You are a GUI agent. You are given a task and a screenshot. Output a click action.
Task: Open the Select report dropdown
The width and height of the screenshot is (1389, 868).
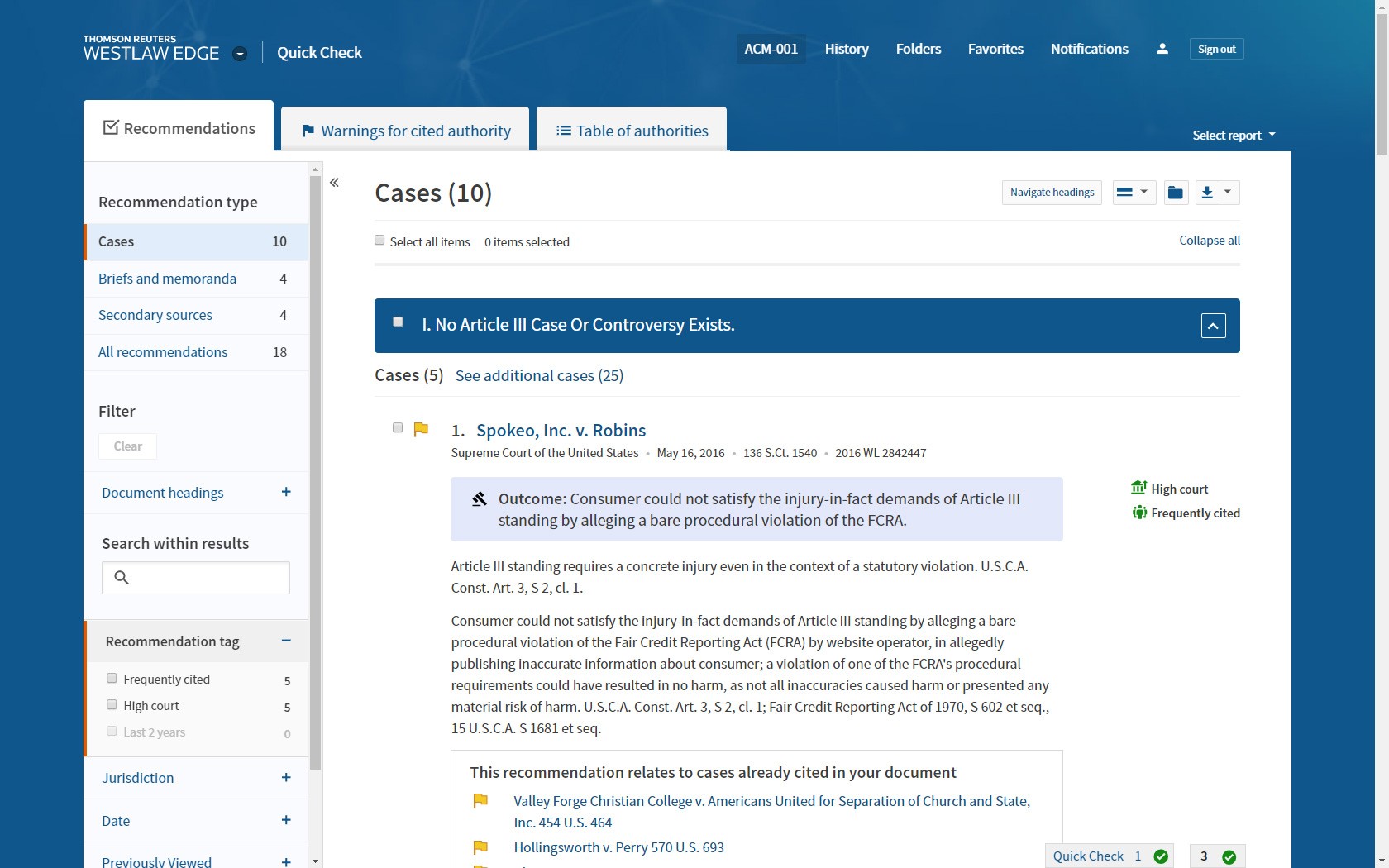1234,136
